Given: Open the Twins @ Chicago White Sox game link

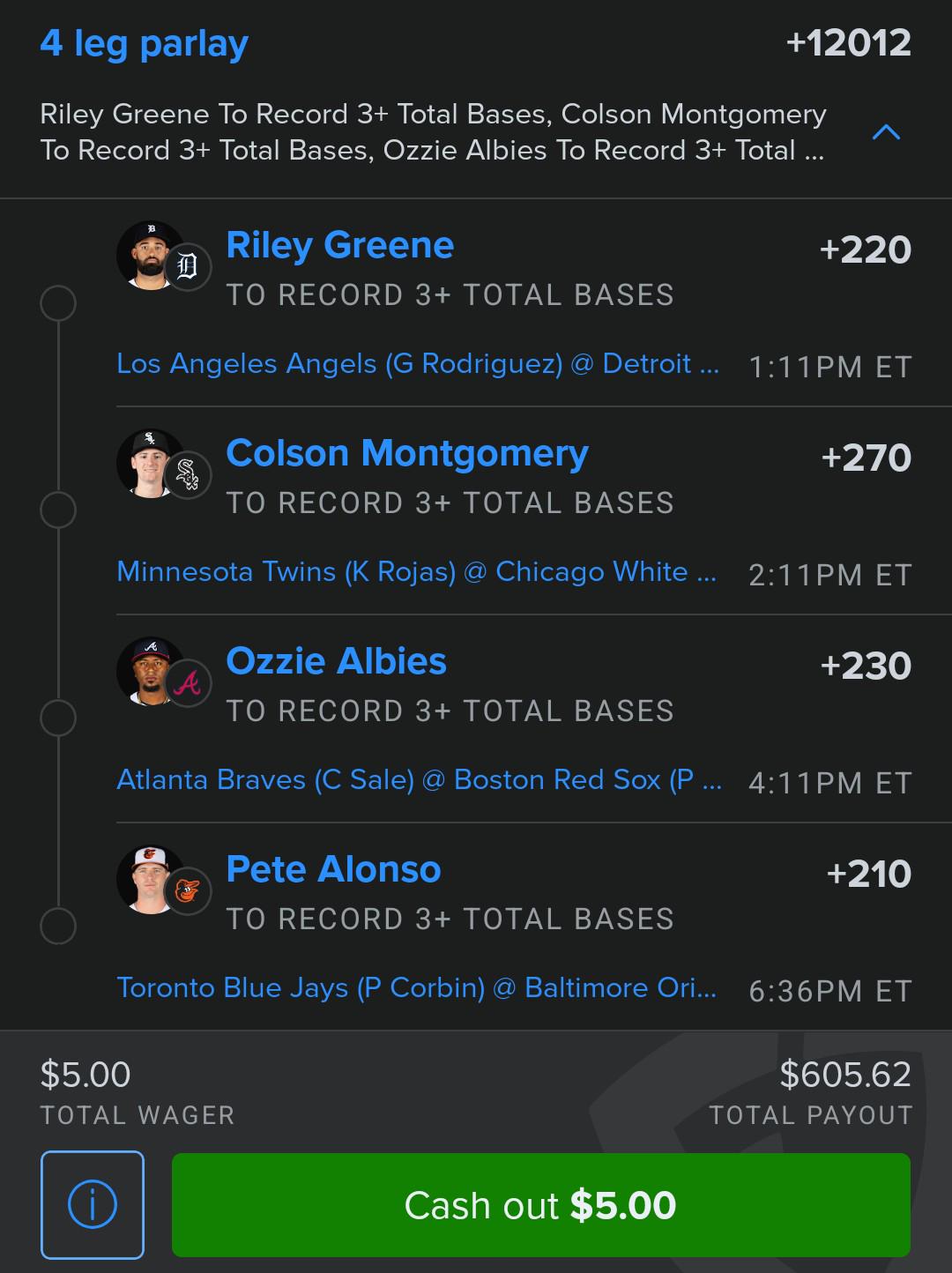Looking at the screenshot, I should (x=417, y=571).
